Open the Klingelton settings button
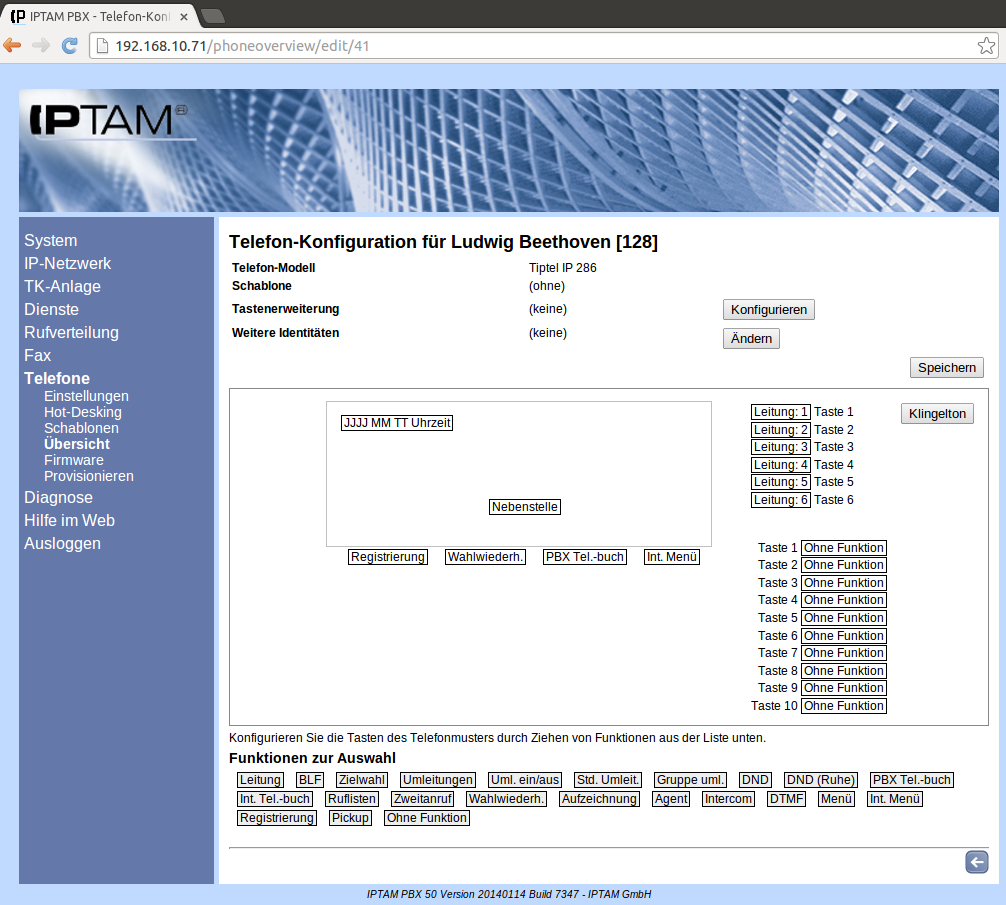This screenshot has height=905, width=1006. coord(936,413)
